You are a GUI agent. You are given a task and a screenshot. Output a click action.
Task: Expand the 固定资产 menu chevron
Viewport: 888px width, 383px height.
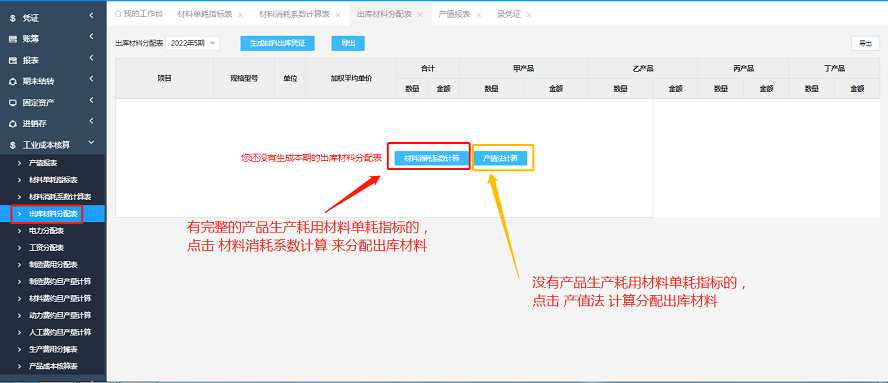[91, 101]
